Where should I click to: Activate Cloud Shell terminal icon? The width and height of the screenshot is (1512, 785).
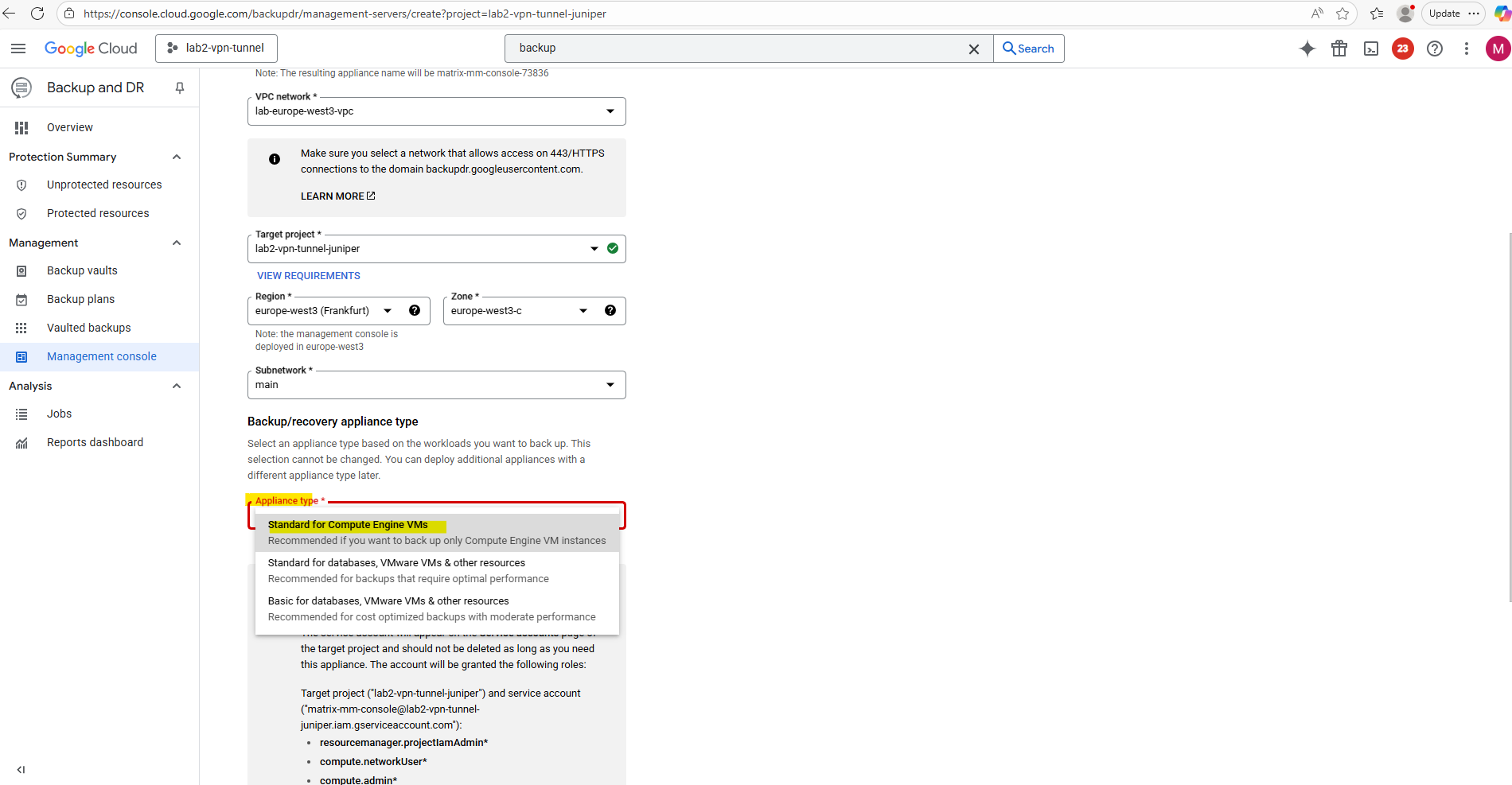pos(1371,49)
